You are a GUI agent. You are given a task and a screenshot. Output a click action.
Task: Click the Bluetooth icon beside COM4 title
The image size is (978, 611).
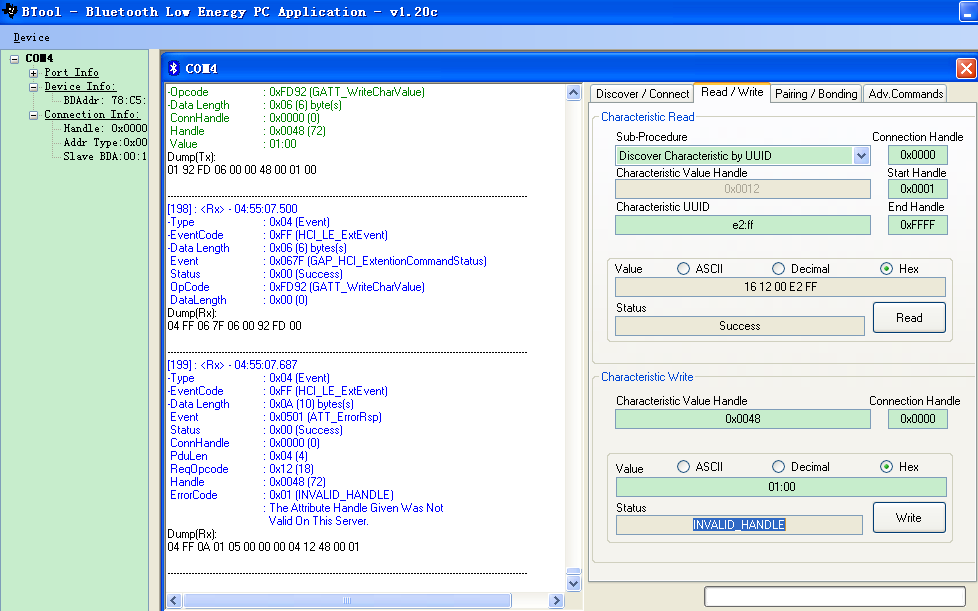pos(173,68)
